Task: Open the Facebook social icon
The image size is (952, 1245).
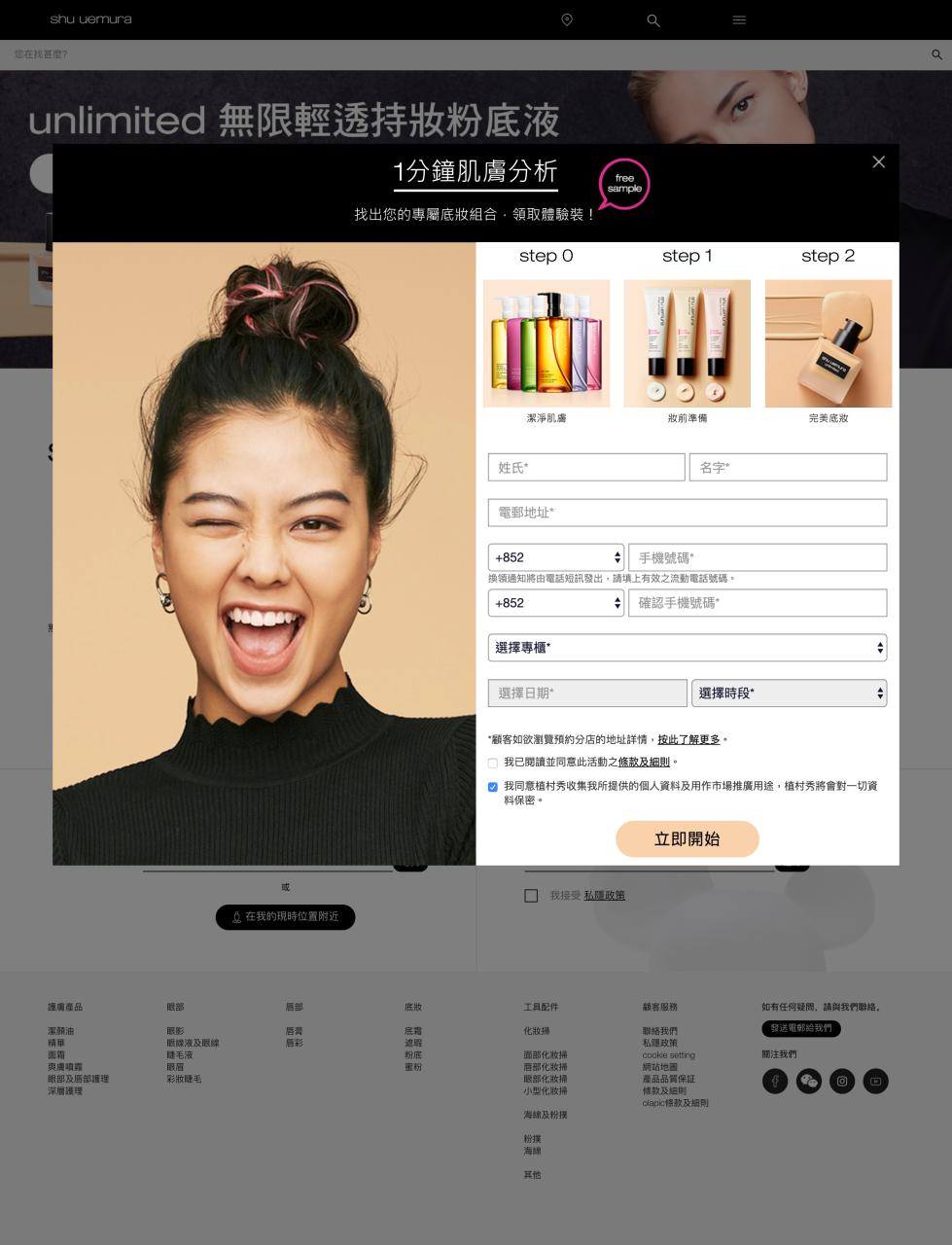Action: [x=775, y=1081]
